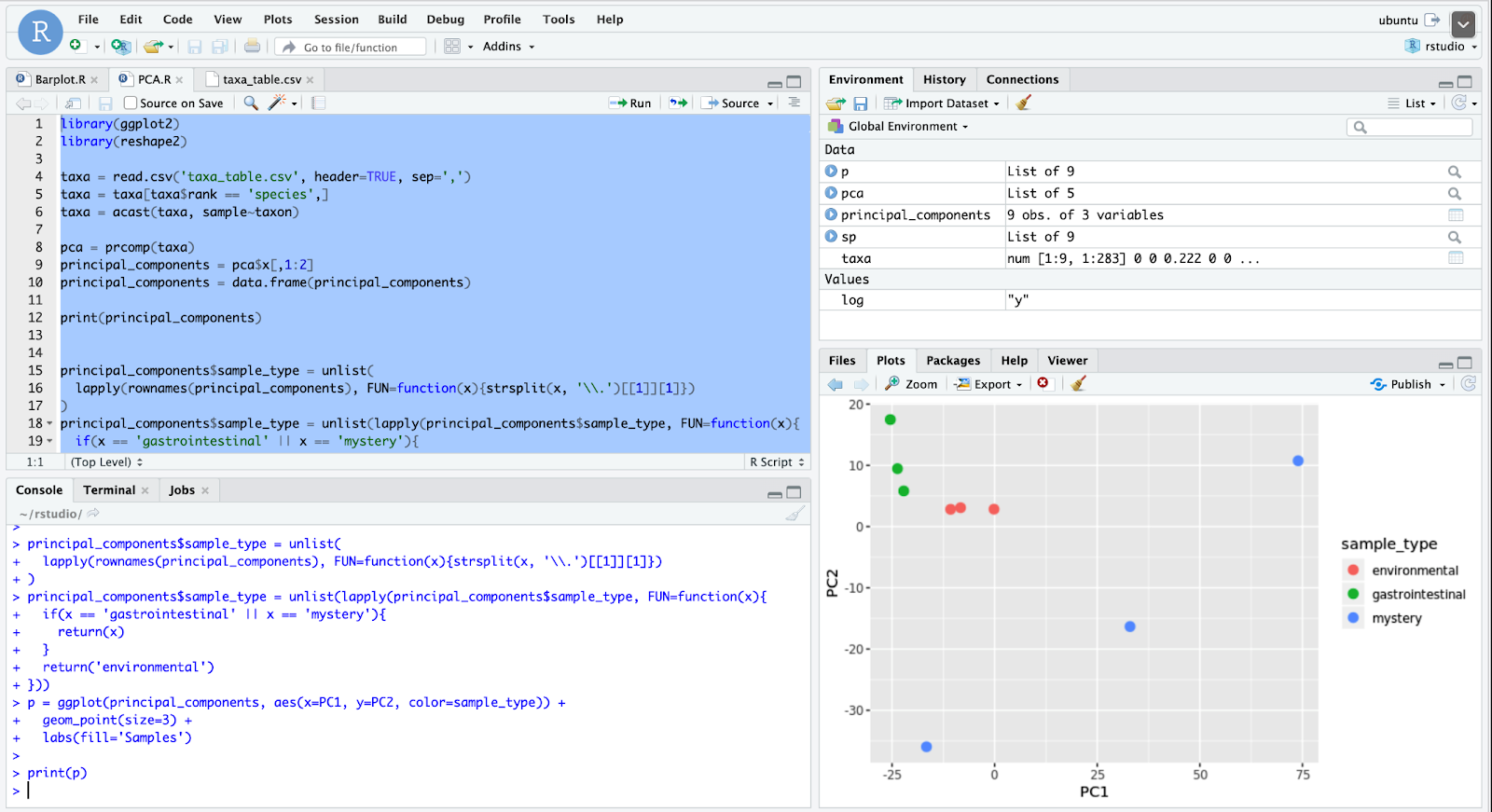The image size is (1492, 812).
Task: Click the Save All documents icon
Action: click(x=220, y=47)
